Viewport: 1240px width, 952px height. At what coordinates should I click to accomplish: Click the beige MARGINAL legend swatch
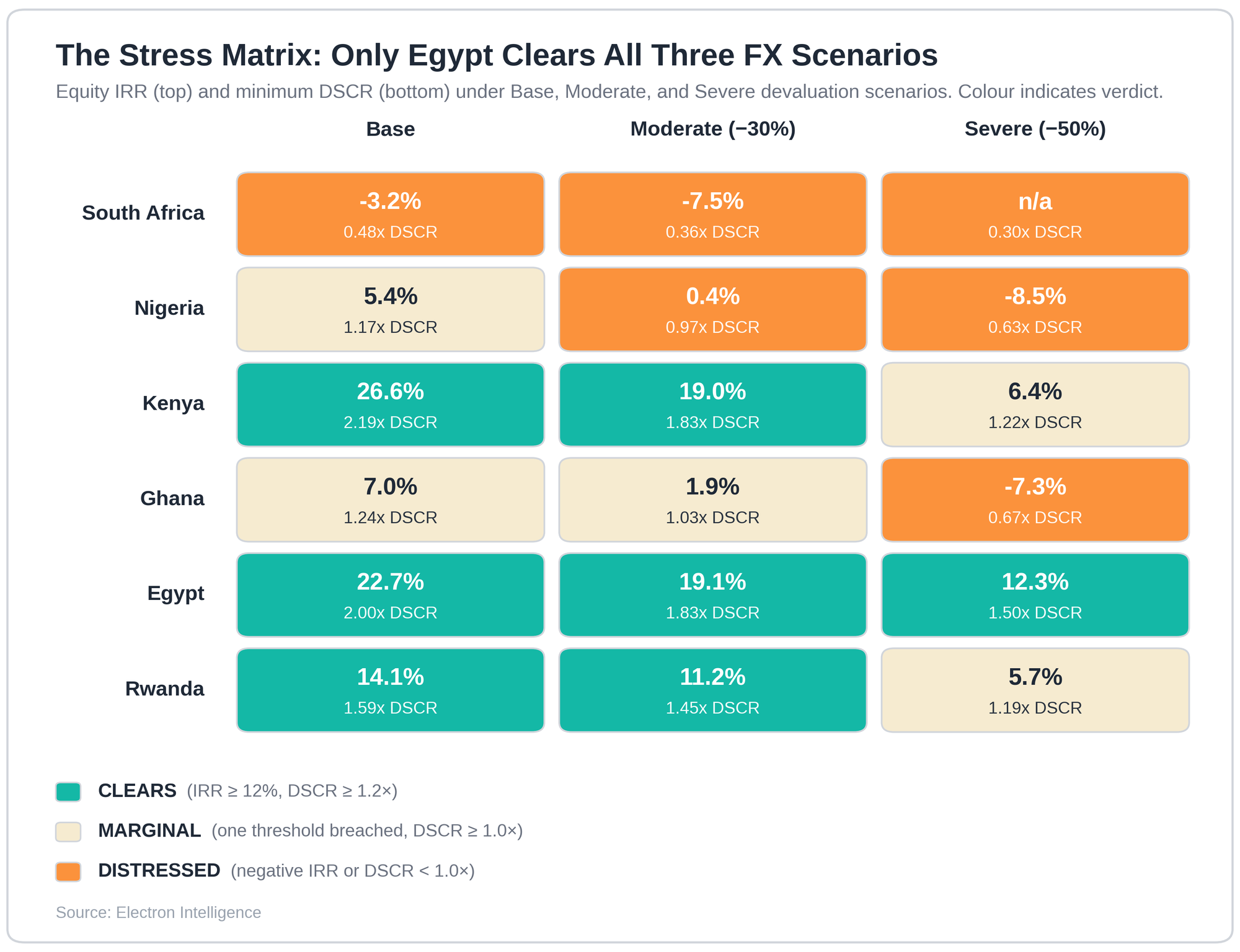point(68,832)
